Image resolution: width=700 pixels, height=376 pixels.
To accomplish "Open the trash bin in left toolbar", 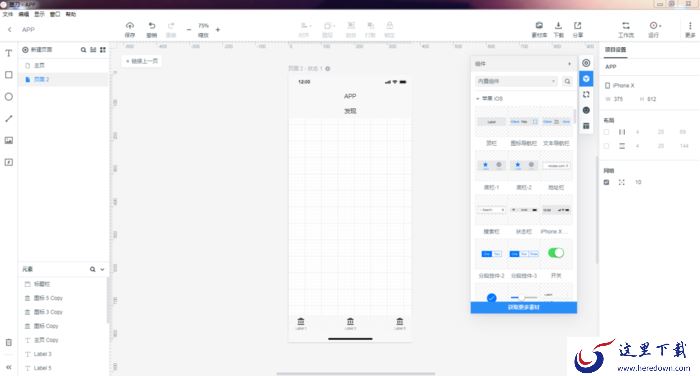I will [x=8, y=343].
